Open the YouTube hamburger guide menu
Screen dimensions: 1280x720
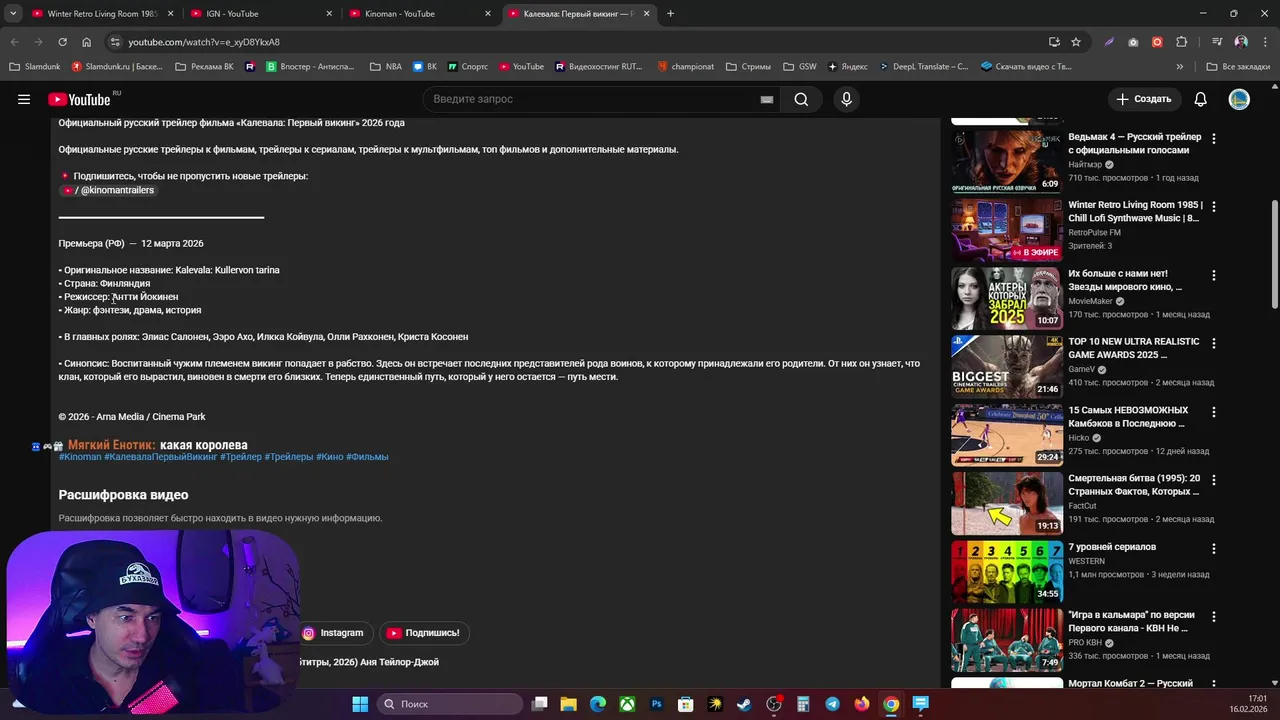point(24,99)
